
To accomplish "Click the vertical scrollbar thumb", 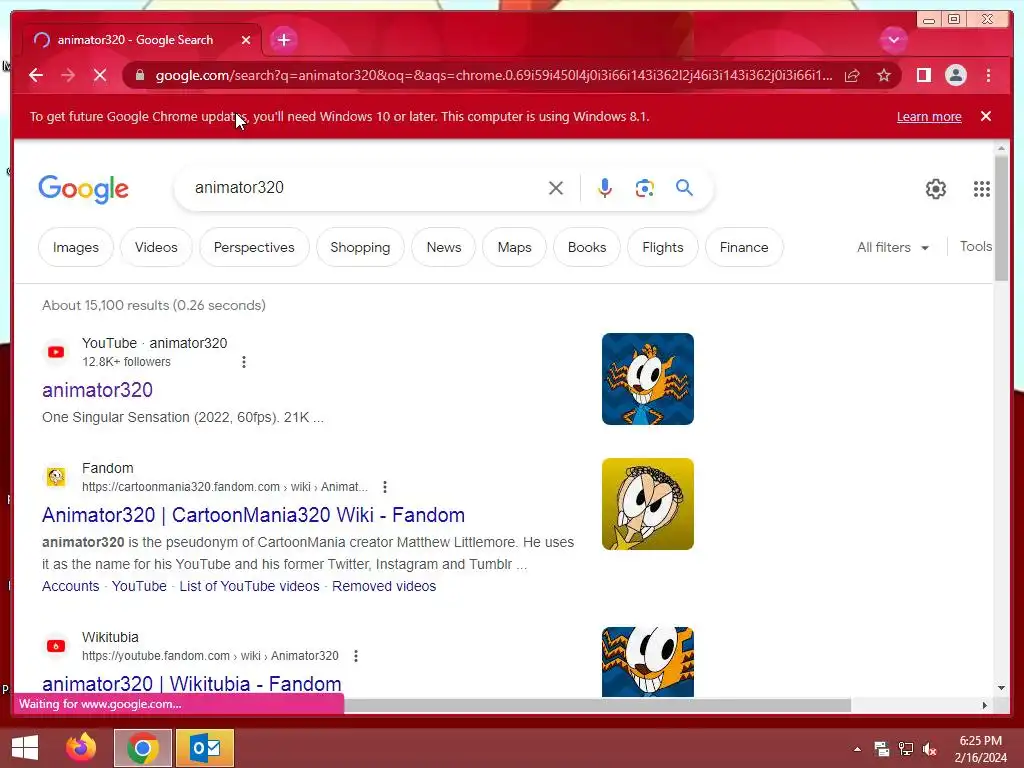I will pyautogui.click(x=1001, y=219).
